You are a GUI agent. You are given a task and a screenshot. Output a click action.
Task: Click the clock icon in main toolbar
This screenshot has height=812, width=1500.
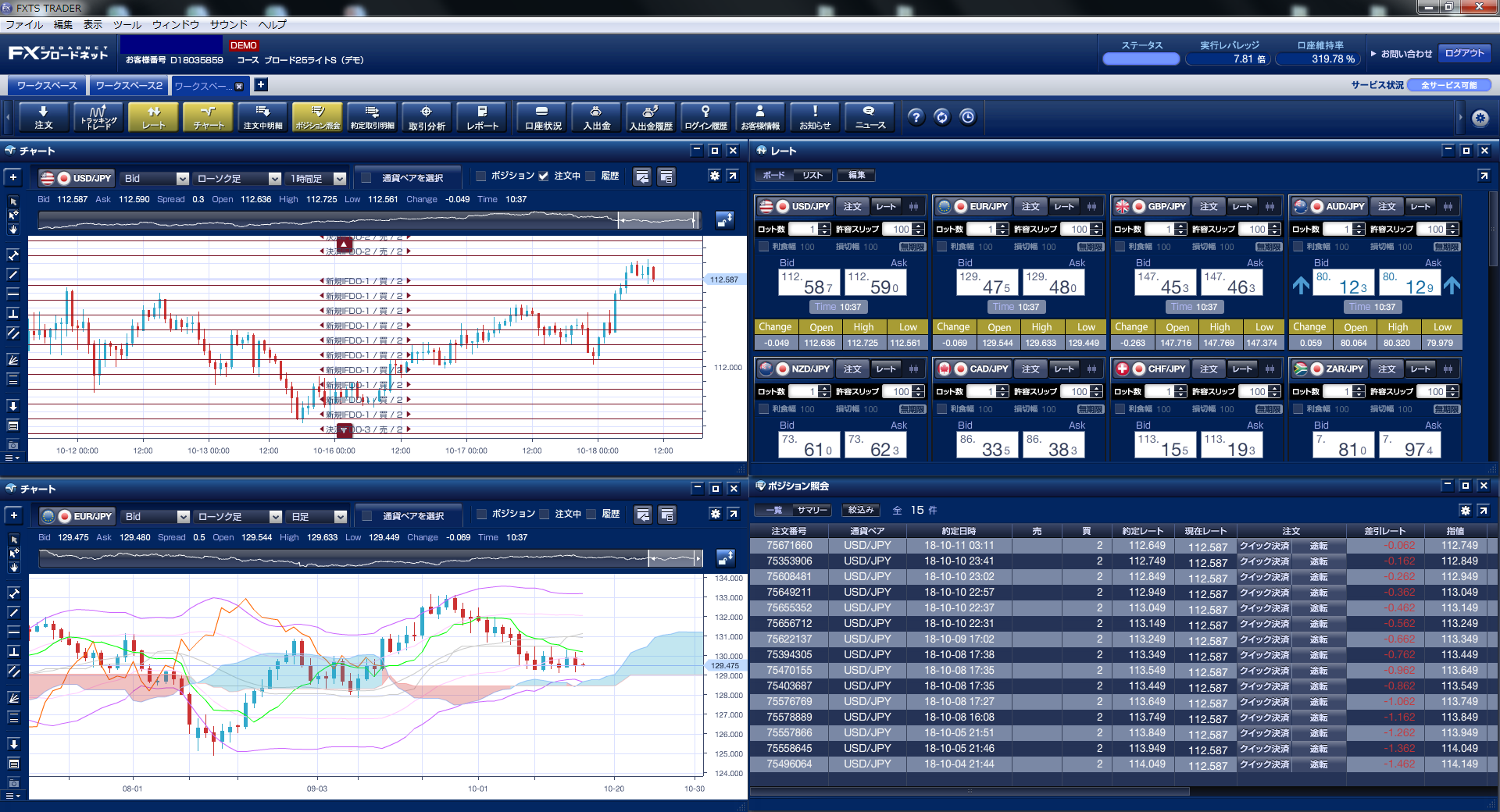pyautogui.click(x=967, y=117)
